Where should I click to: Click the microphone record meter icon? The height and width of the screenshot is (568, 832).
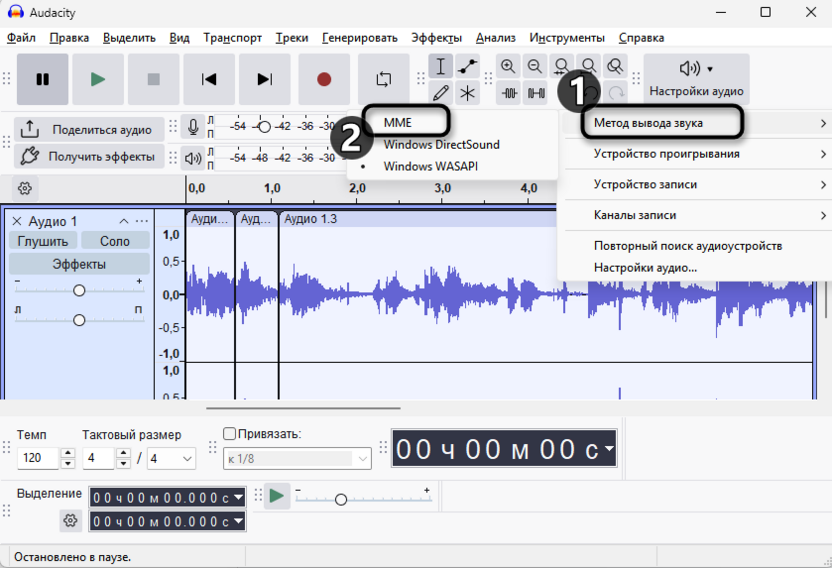193,127
